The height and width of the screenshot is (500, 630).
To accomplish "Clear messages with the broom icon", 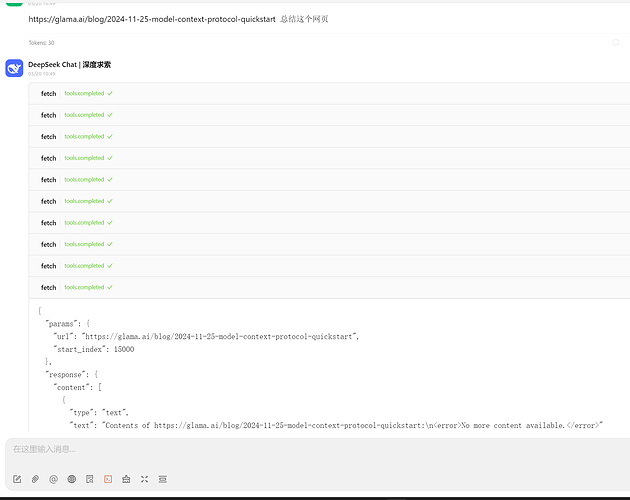I will click(x=126, y=479).
